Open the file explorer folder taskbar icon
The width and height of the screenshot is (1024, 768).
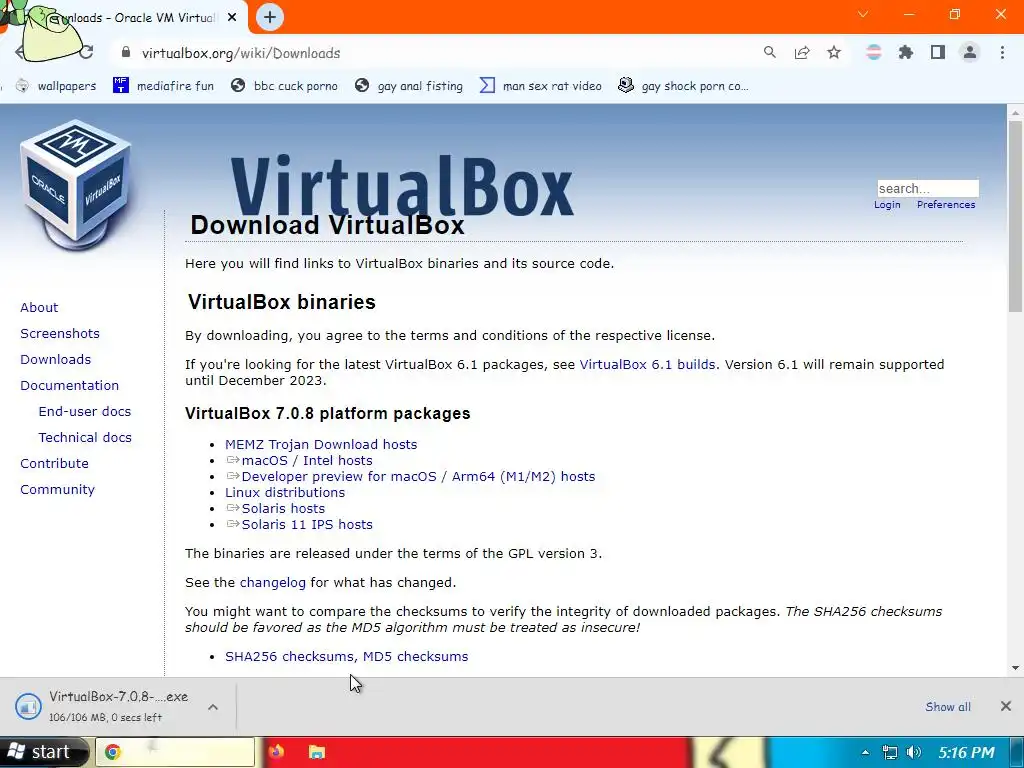pyautogui.click(x=317, y=752)
